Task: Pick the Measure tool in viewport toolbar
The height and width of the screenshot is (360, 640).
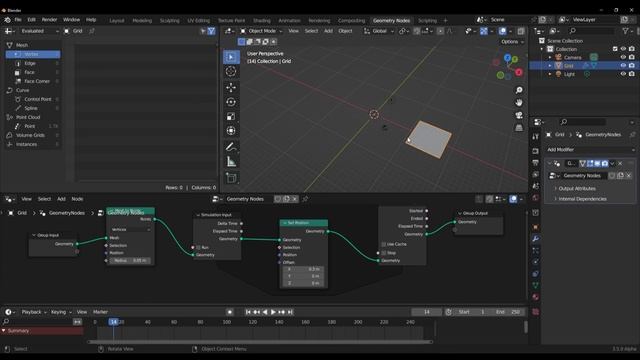Action: pos(231,162)
